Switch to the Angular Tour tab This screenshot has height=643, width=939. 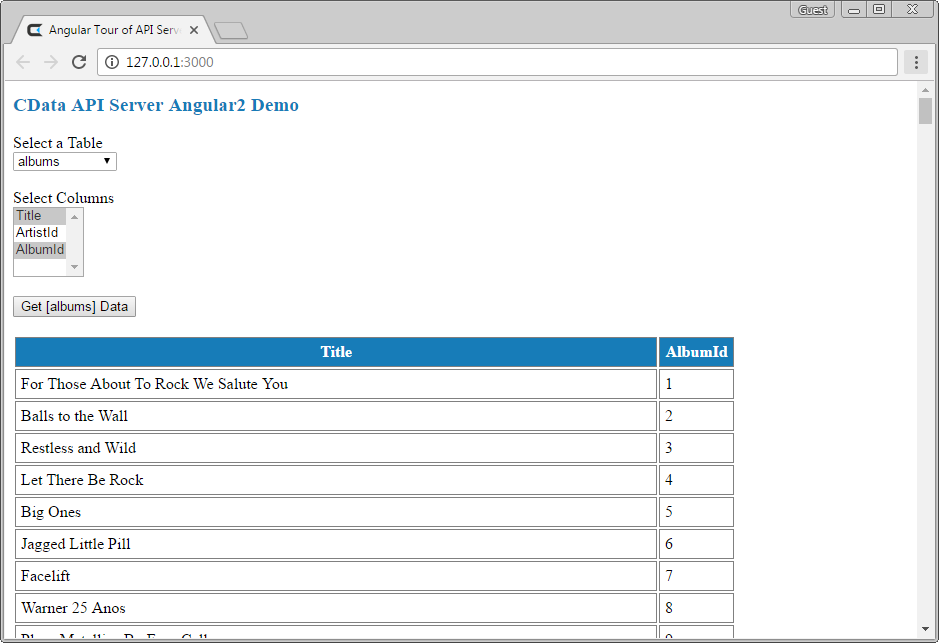coord(110,30)
